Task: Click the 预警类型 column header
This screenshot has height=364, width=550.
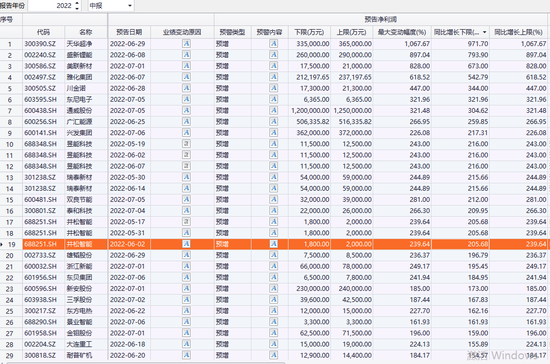Action: click(233, 32)
